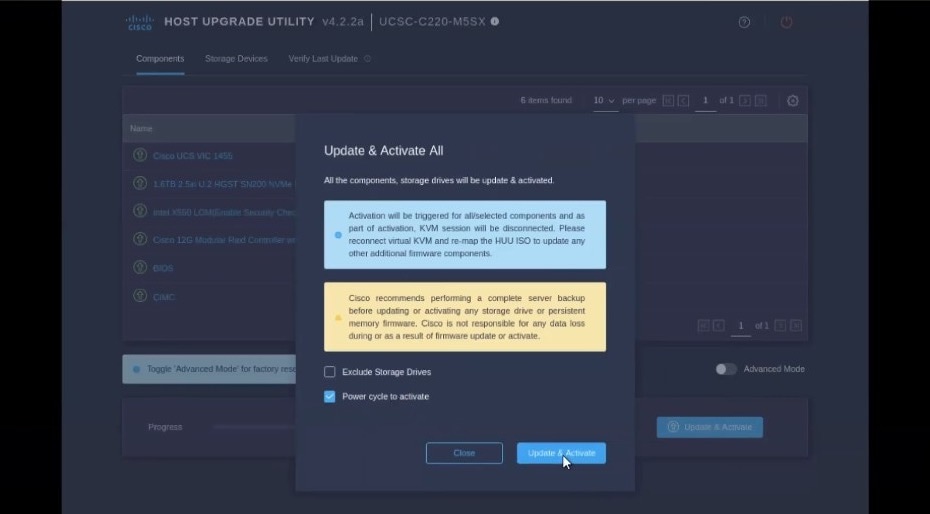Switch to the Components tab
Viewport: 930px width, 514px height.
click(x=160, y=59)
